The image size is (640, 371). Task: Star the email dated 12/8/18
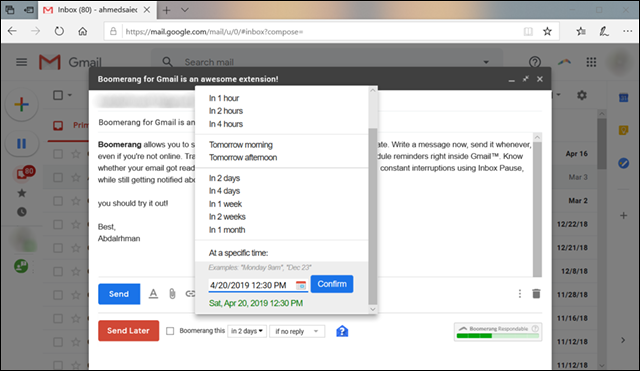[76, 271]
